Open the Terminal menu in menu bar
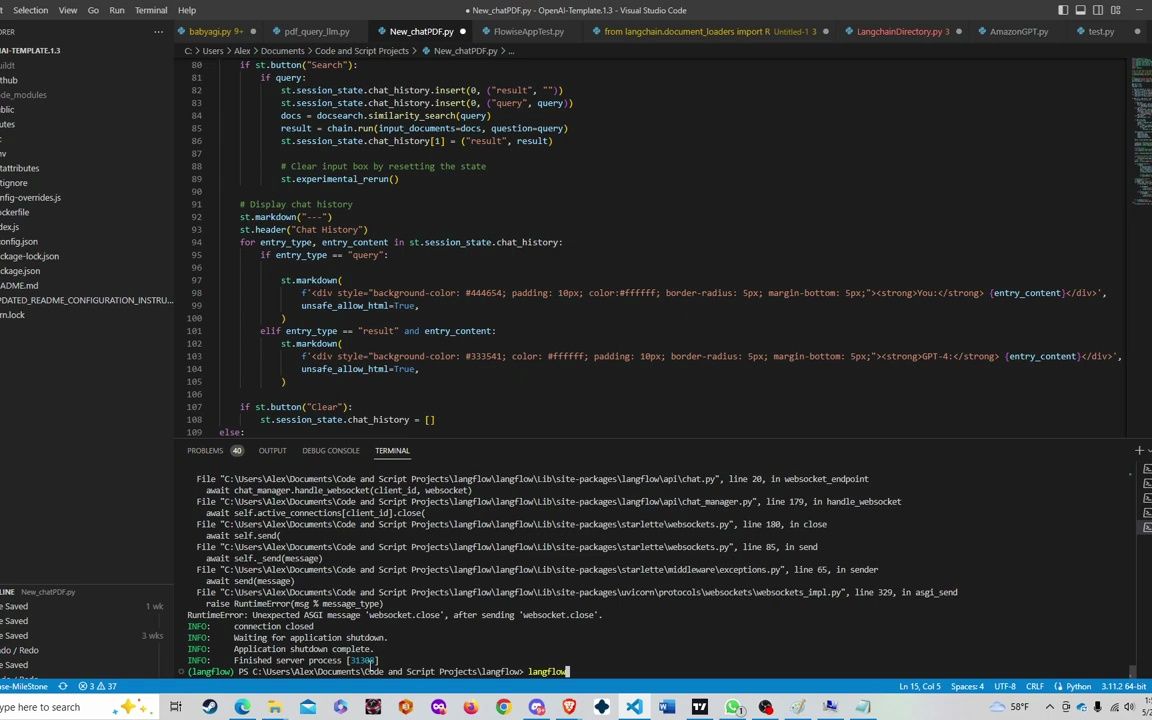 (x=151, y=10)
